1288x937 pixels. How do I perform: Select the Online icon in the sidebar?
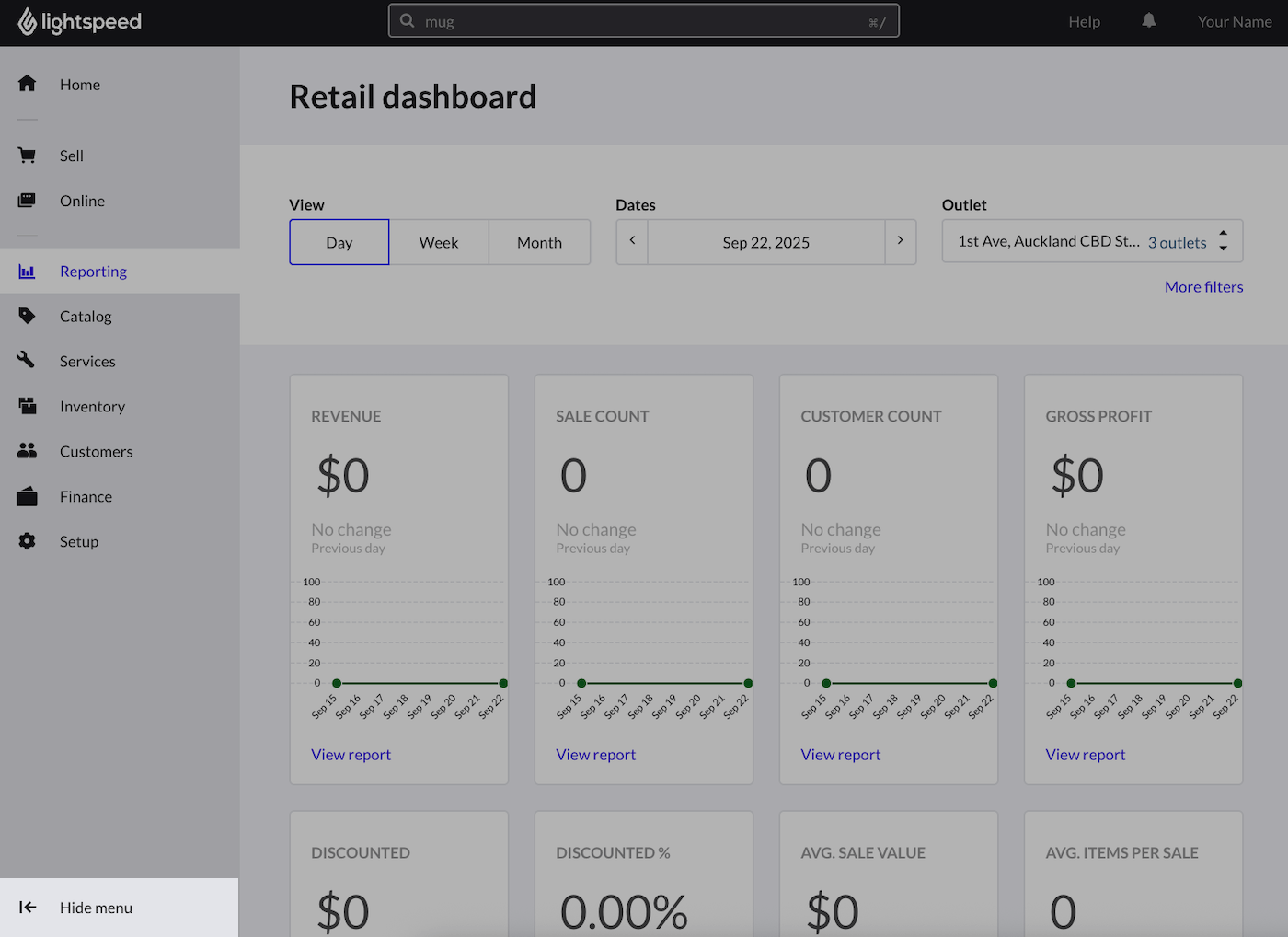click(x=28, y=201)
